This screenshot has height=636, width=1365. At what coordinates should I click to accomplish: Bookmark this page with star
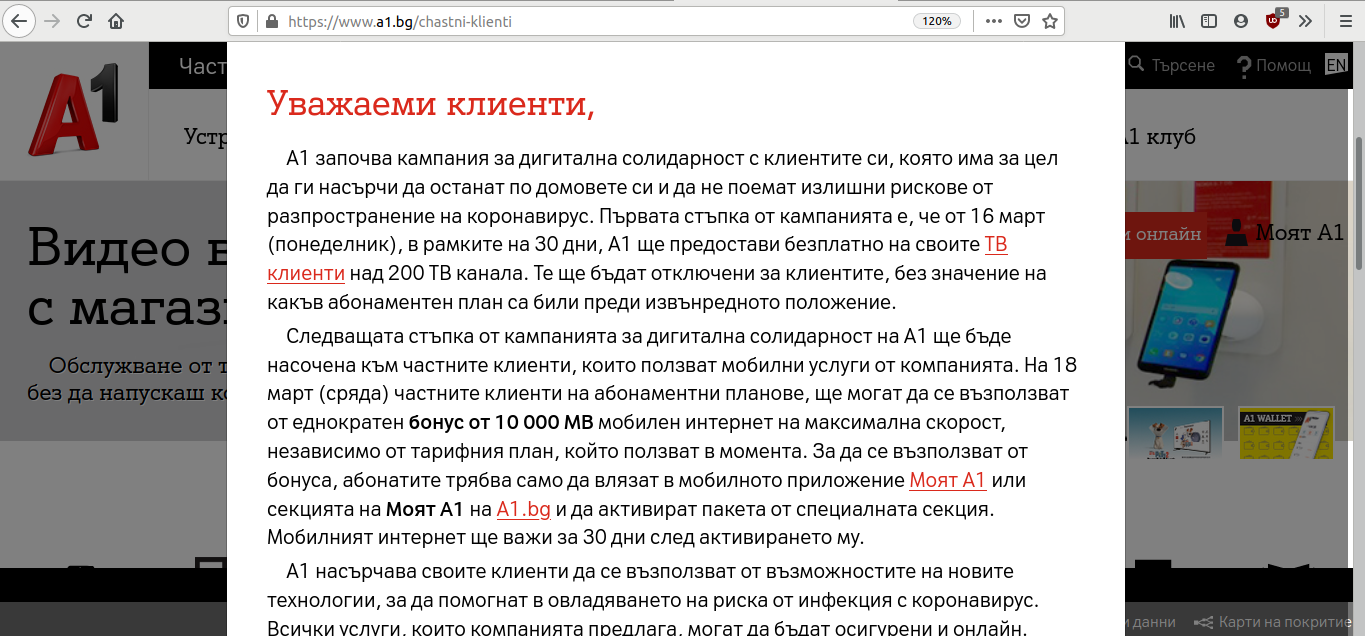1050,21
